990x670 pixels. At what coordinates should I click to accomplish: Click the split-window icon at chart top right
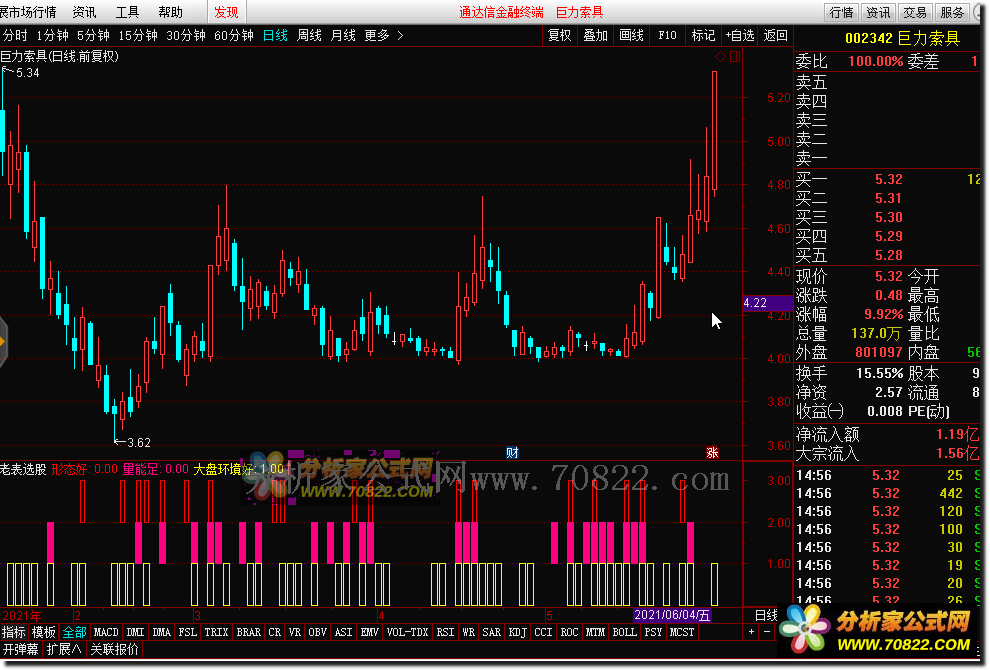[735, 57]
